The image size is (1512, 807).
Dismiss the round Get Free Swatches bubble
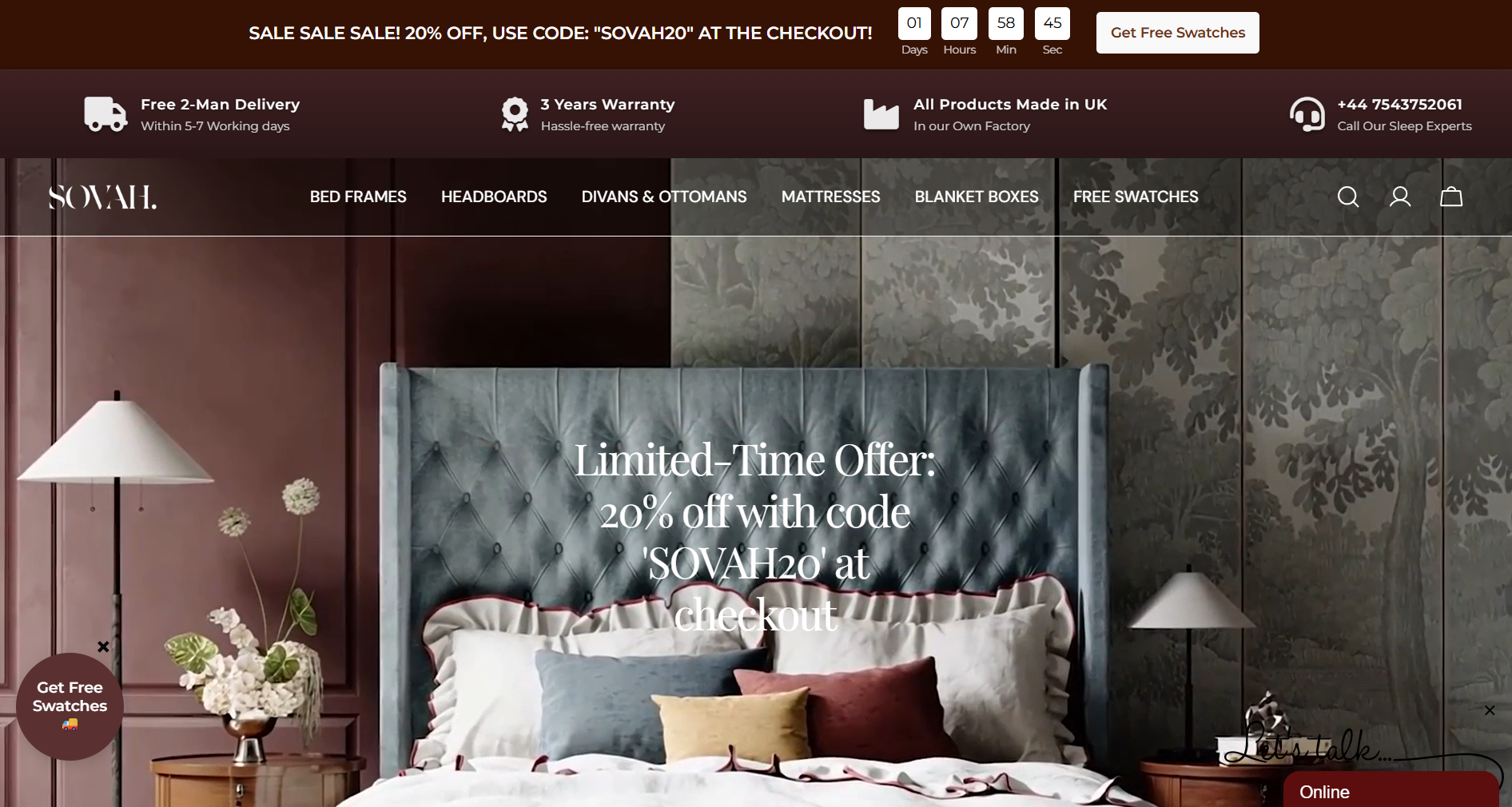pos(103,646)
